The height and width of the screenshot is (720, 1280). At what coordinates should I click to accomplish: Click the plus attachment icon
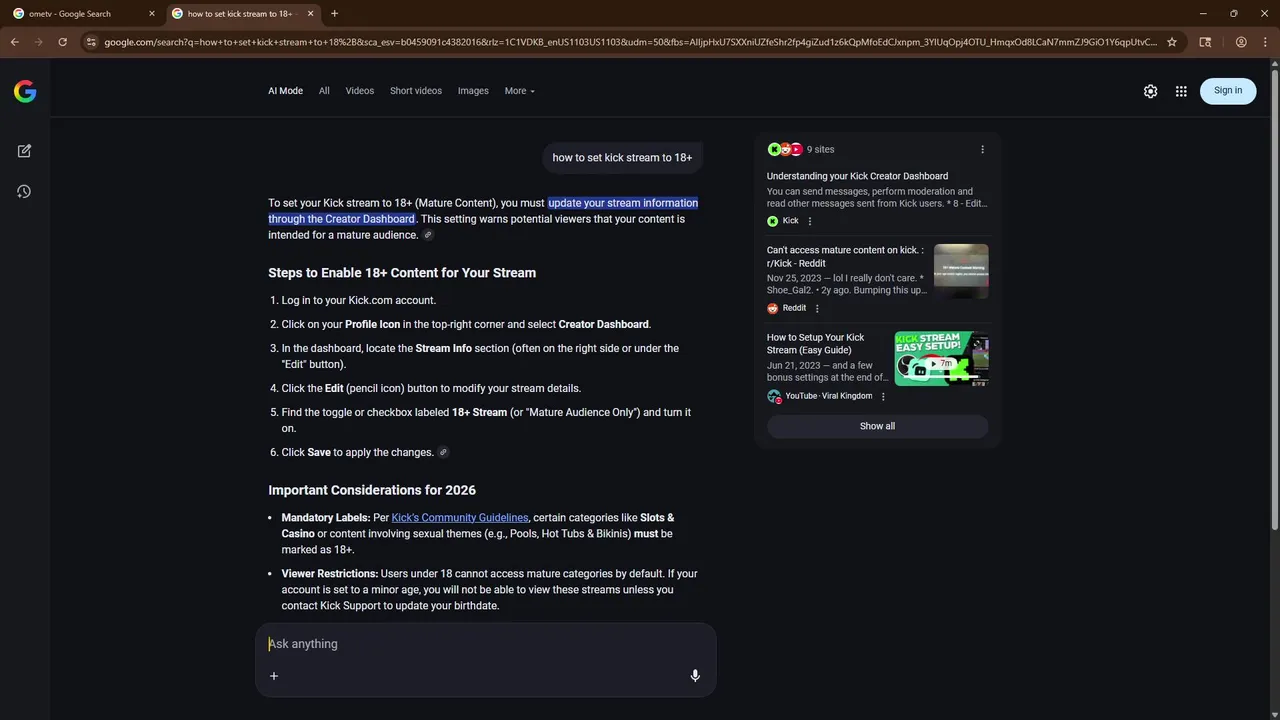[274, 676]
